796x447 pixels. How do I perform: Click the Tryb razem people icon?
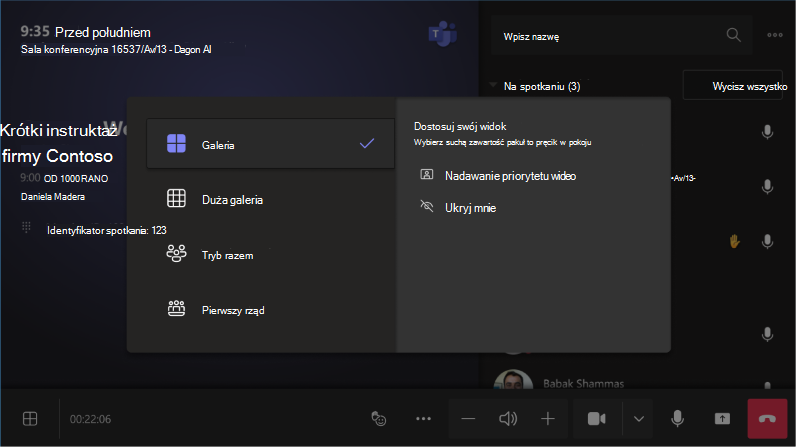(x=176, y=253)
